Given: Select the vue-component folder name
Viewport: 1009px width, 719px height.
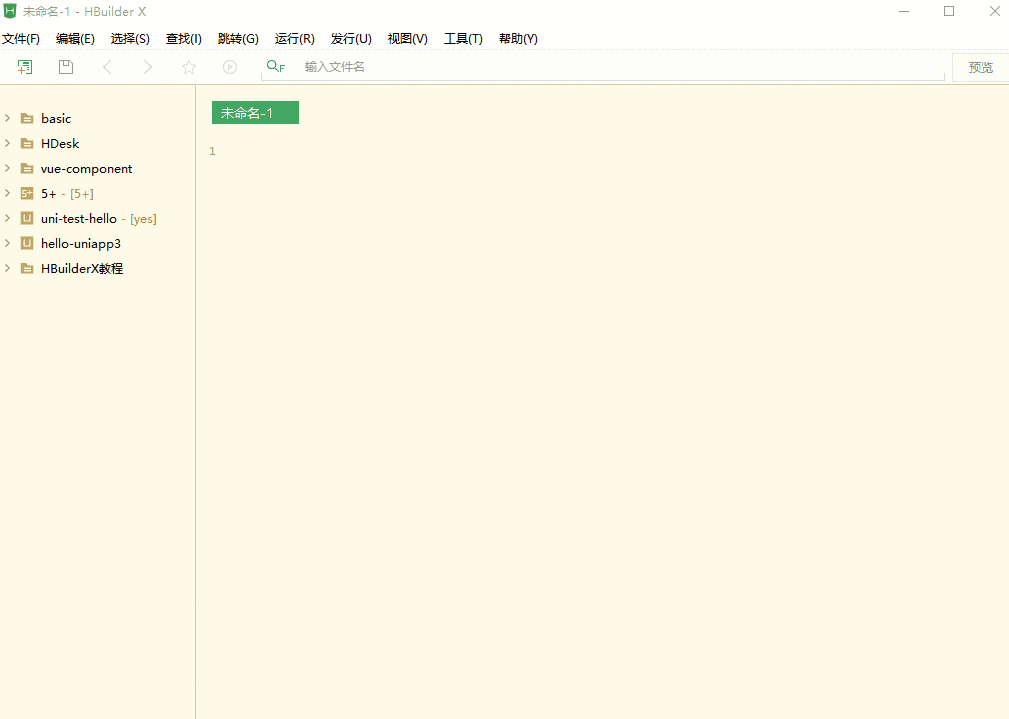Looking at the screenshot, I should (x=86, y=169).
